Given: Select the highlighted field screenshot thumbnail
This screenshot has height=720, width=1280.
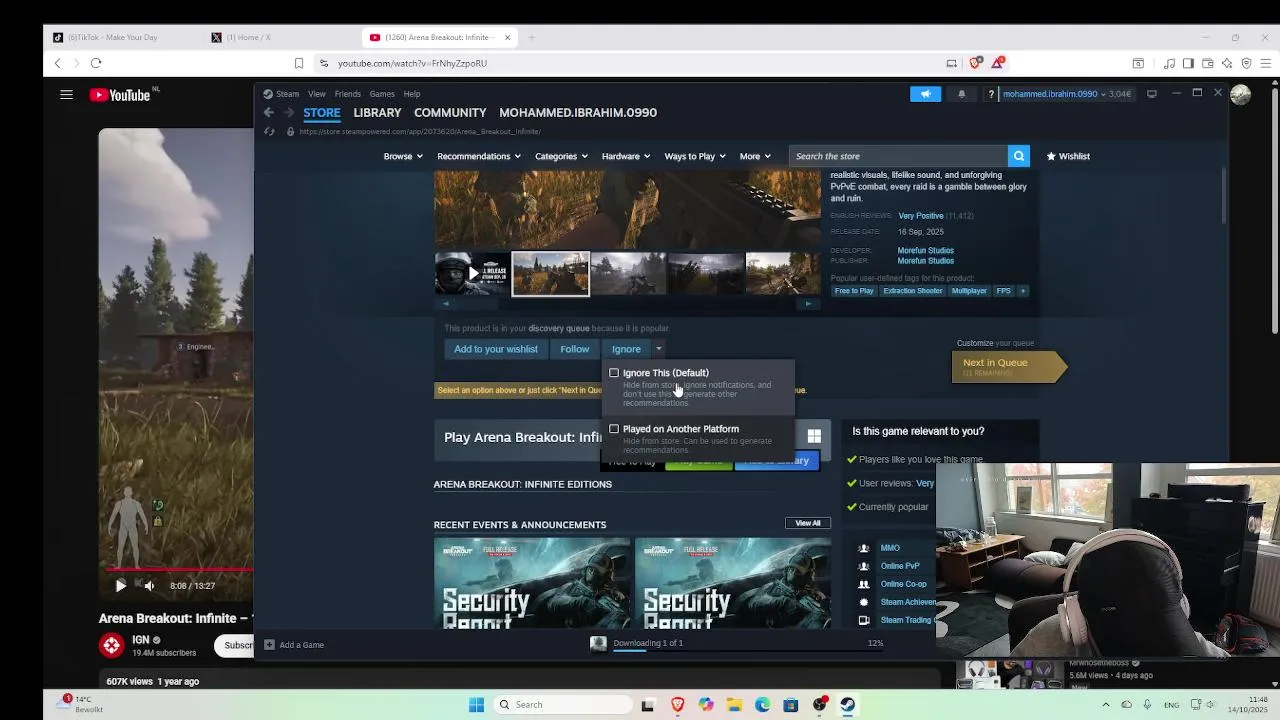Looking at the screenshot, I should point(551,274).
